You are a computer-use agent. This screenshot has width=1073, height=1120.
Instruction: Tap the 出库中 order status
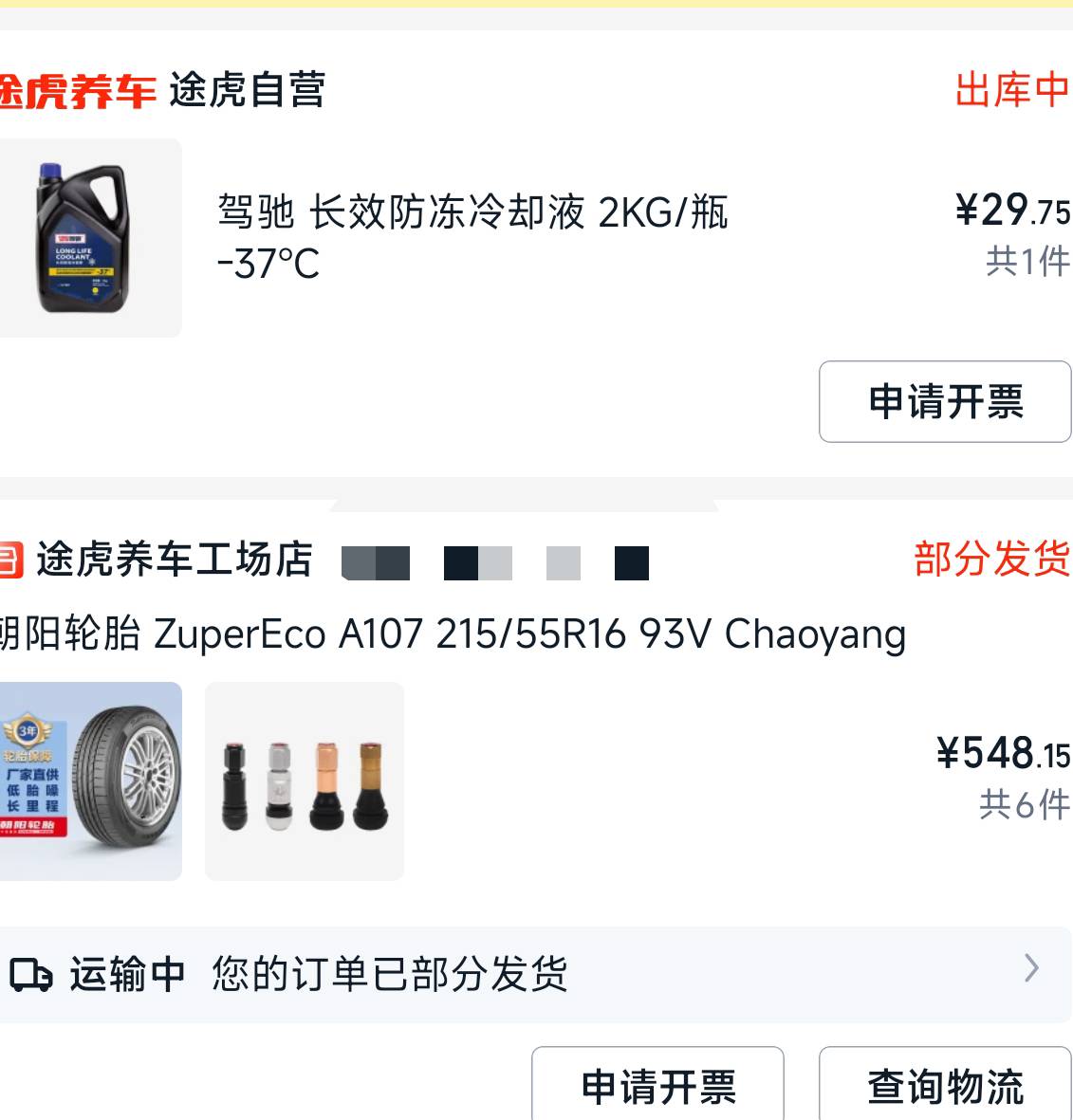pos(1011,90)
